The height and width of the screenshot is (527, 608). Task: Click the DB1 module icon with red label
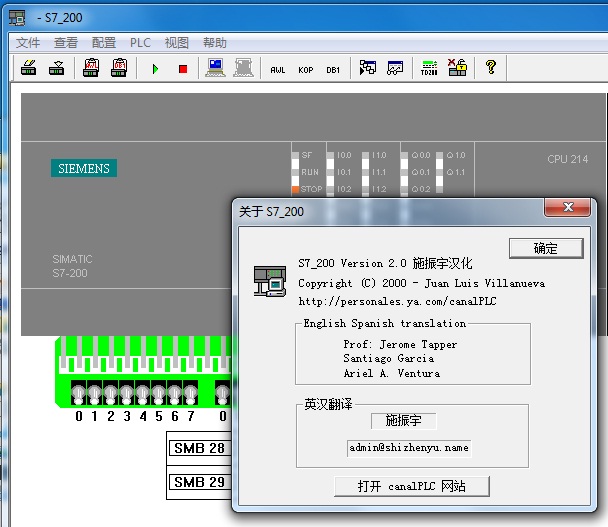(119, 68)
